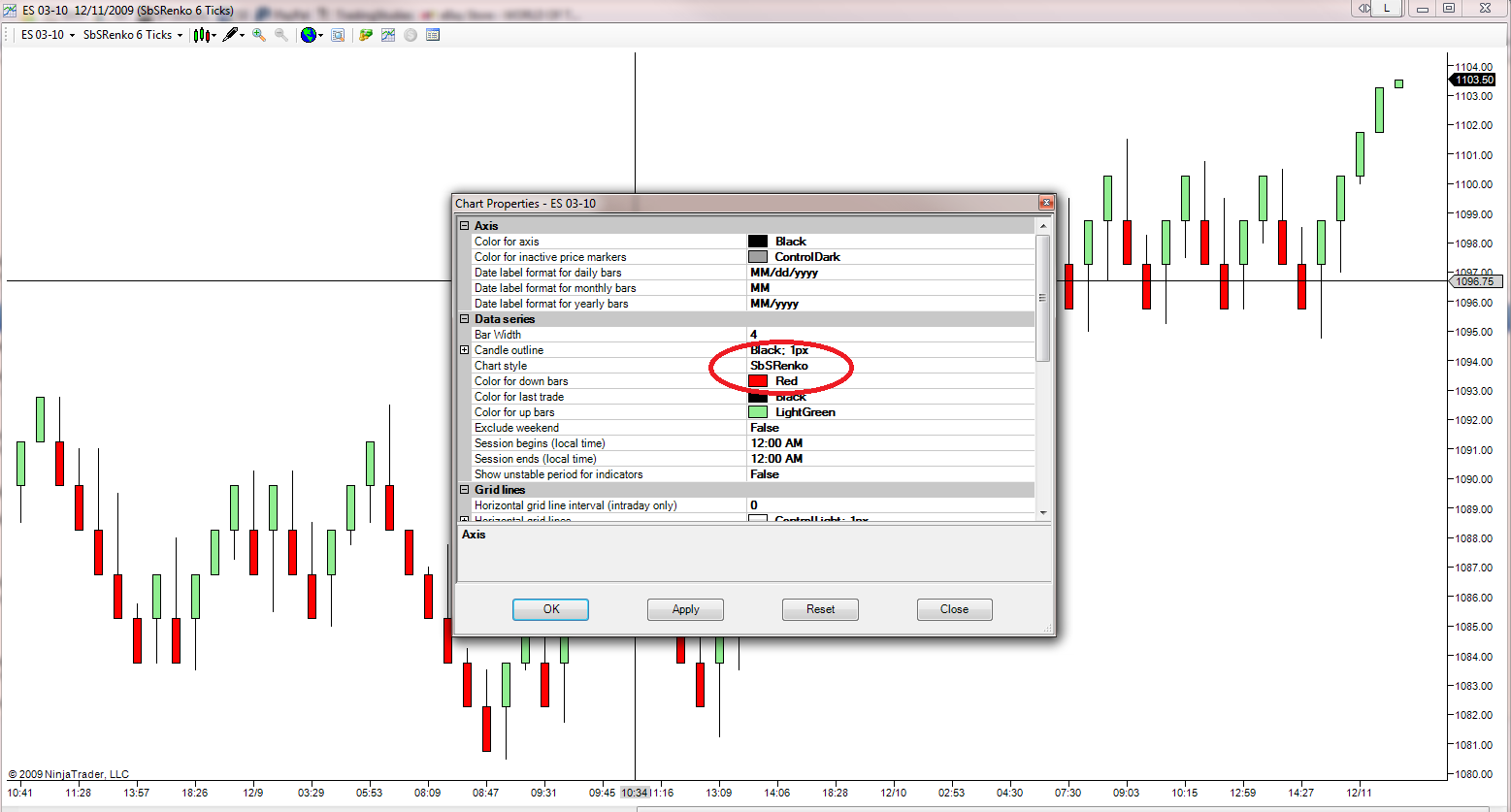
Task: Collapse the Axis property category
Action: 465,226
